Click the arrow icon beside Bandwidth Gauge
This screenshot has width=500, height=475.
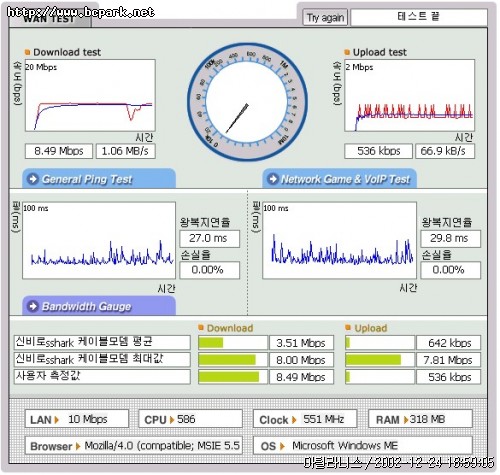pos(33,306)
